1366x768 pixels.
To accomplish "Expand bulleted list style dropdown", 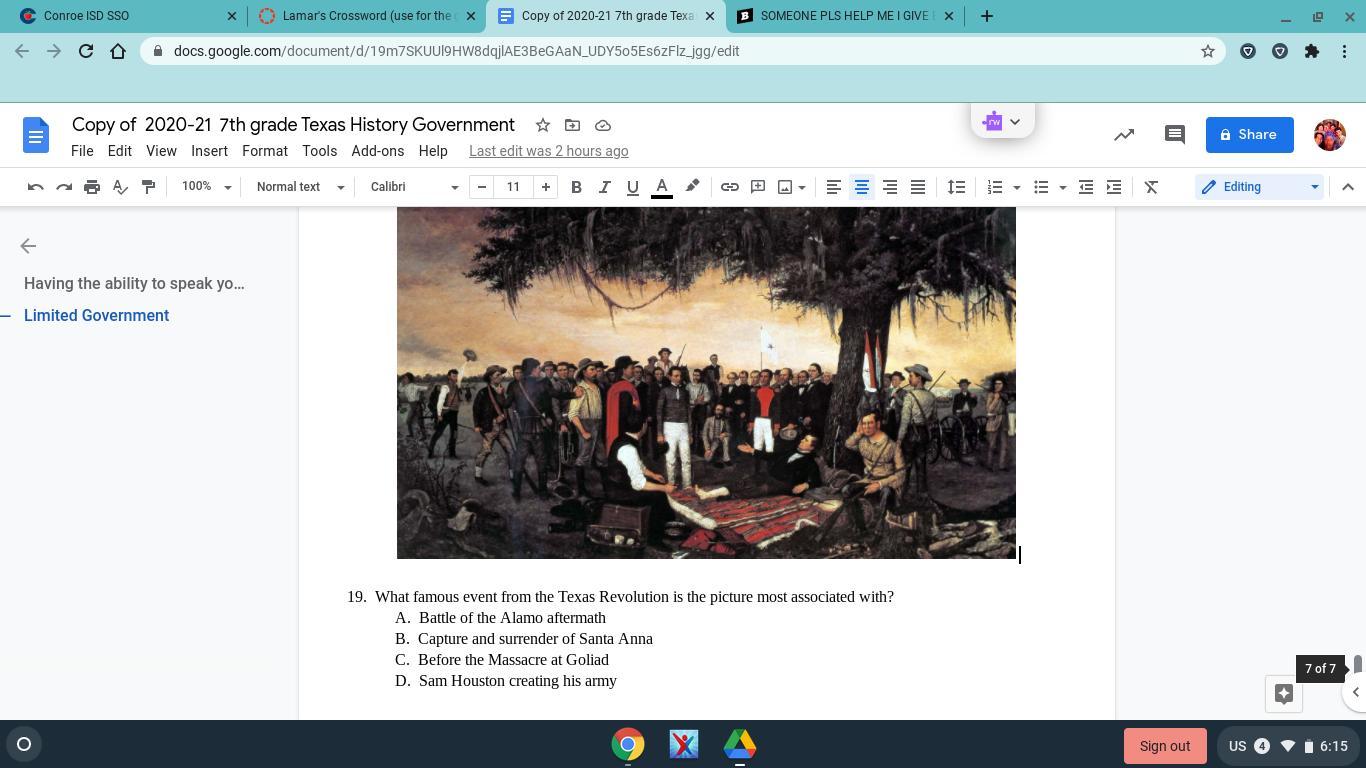I will pos(1062,187).
